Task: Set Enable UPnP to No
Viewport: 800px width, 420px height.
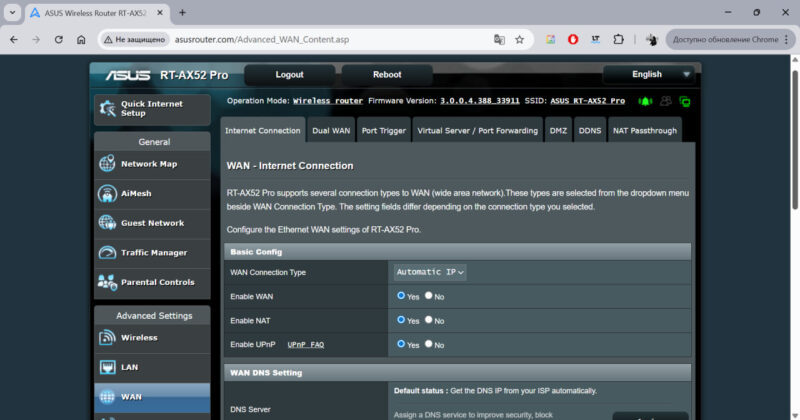Action: coord(429,343)
